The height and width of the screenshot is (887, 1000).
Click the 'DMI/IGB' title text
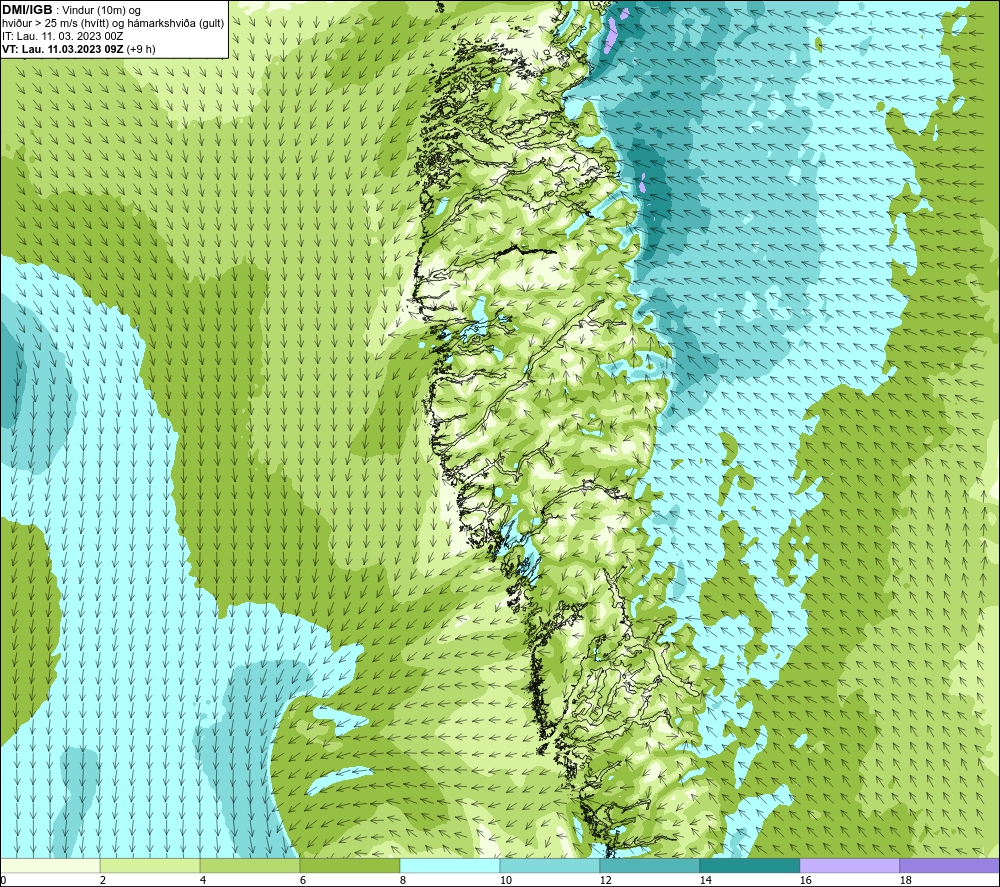point(27,10)
